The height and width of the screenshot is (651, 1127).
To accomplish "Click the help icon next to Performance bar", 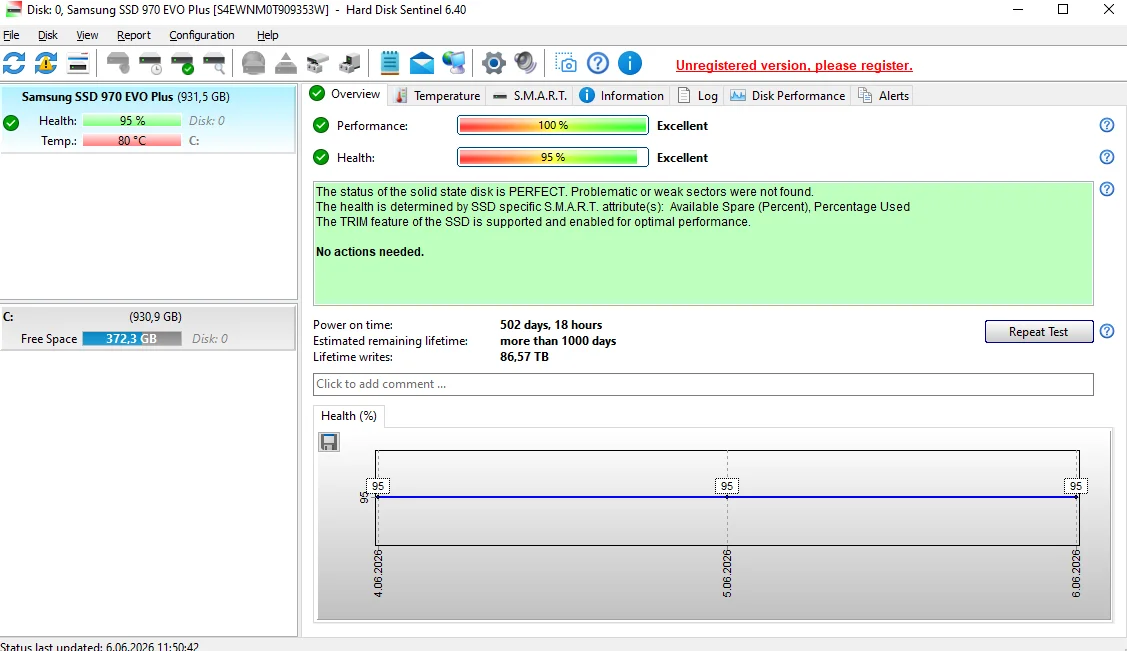I will pyautogui.click(x=1107, y=125).
